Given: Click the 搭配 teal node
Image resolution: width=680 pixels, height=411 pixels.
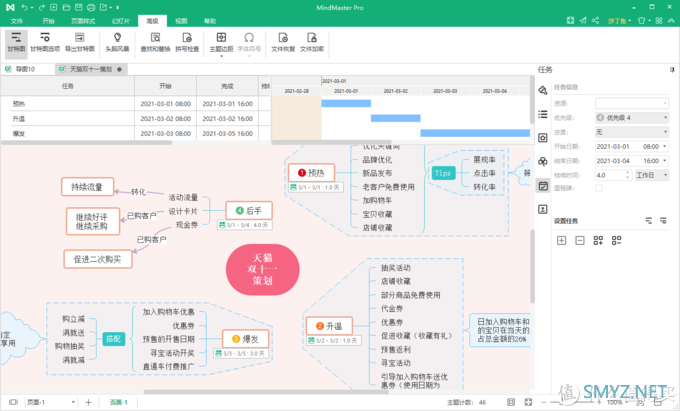Looking at the screenshot, I should (114, 339).
